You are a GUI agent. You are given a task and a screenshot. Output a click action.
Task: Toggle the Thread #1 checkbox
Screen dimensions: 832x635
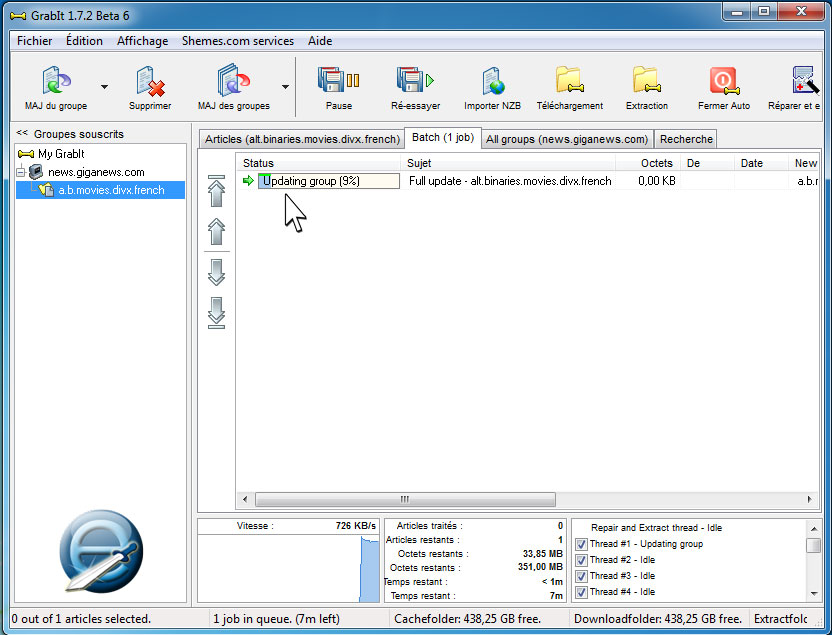pyautogui.click(x=581, y=544)
